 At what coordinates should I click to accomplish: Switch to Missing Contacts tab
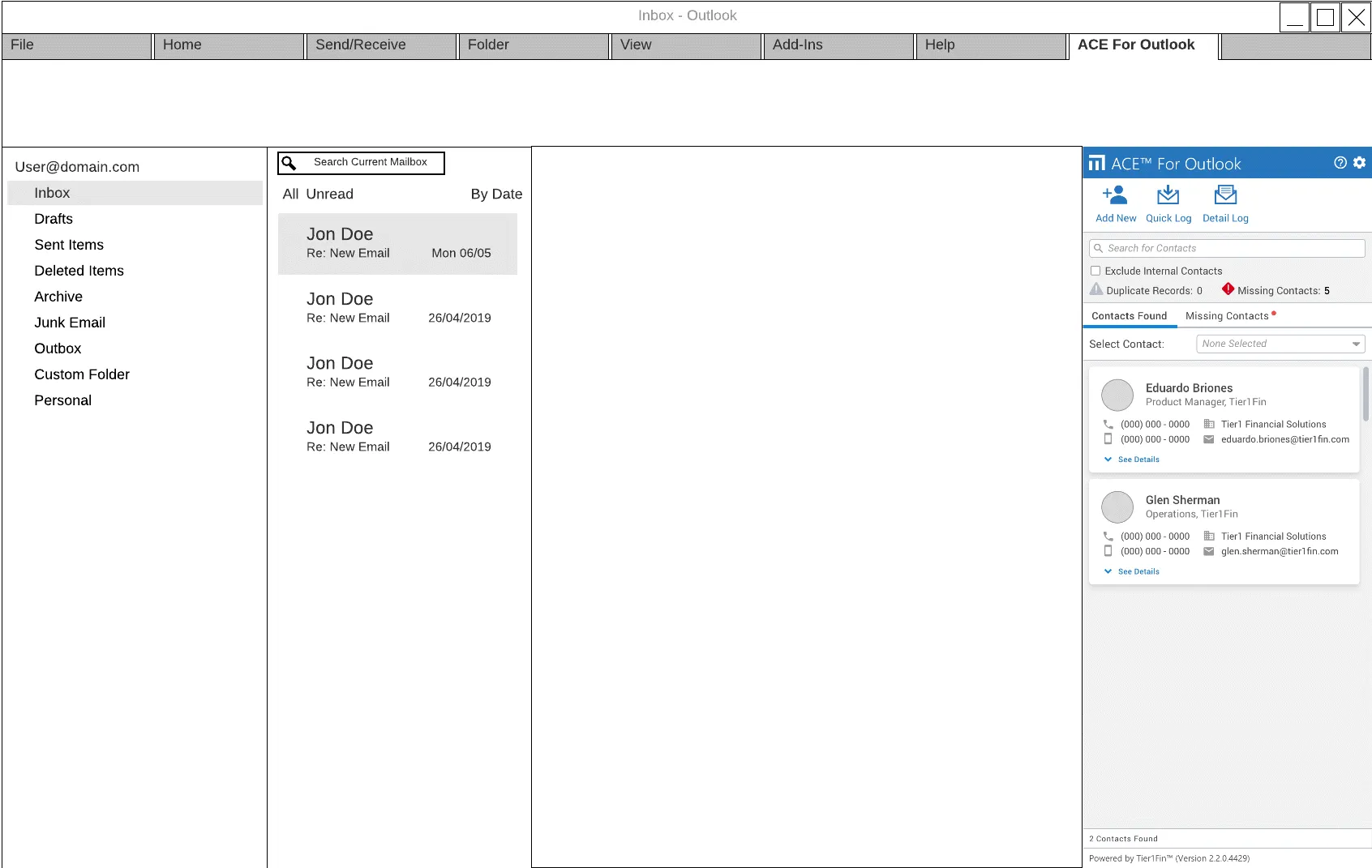point(1230,316)
